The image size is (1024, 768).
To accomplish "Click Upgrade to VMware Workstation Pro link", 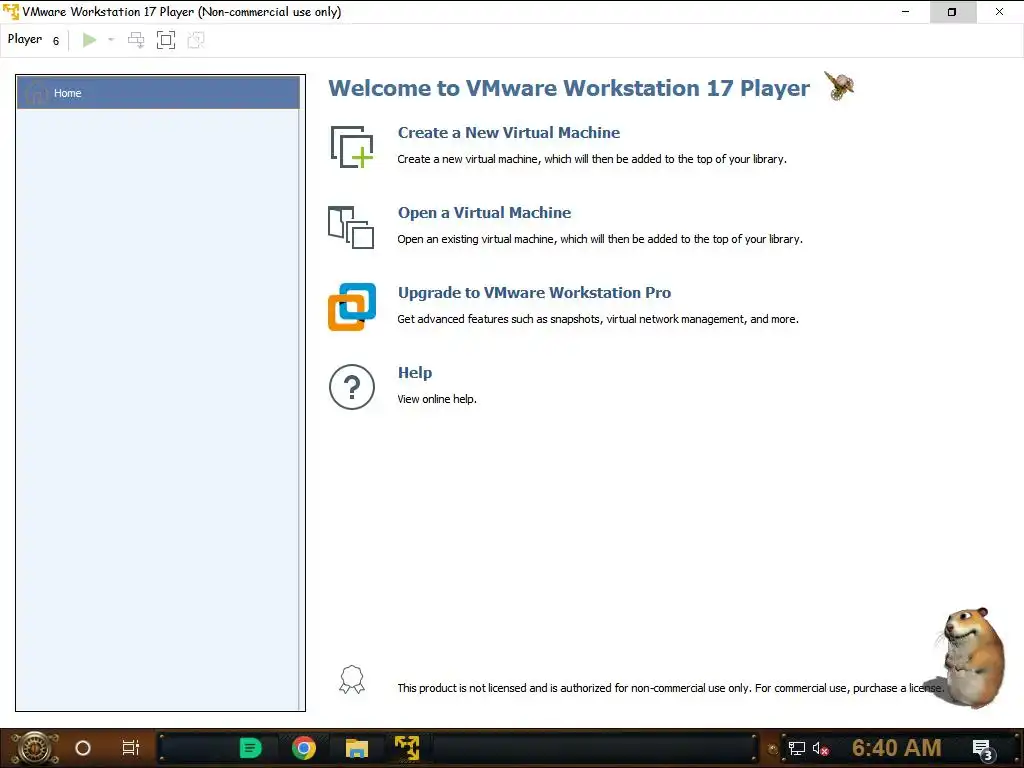I will 534,293.
